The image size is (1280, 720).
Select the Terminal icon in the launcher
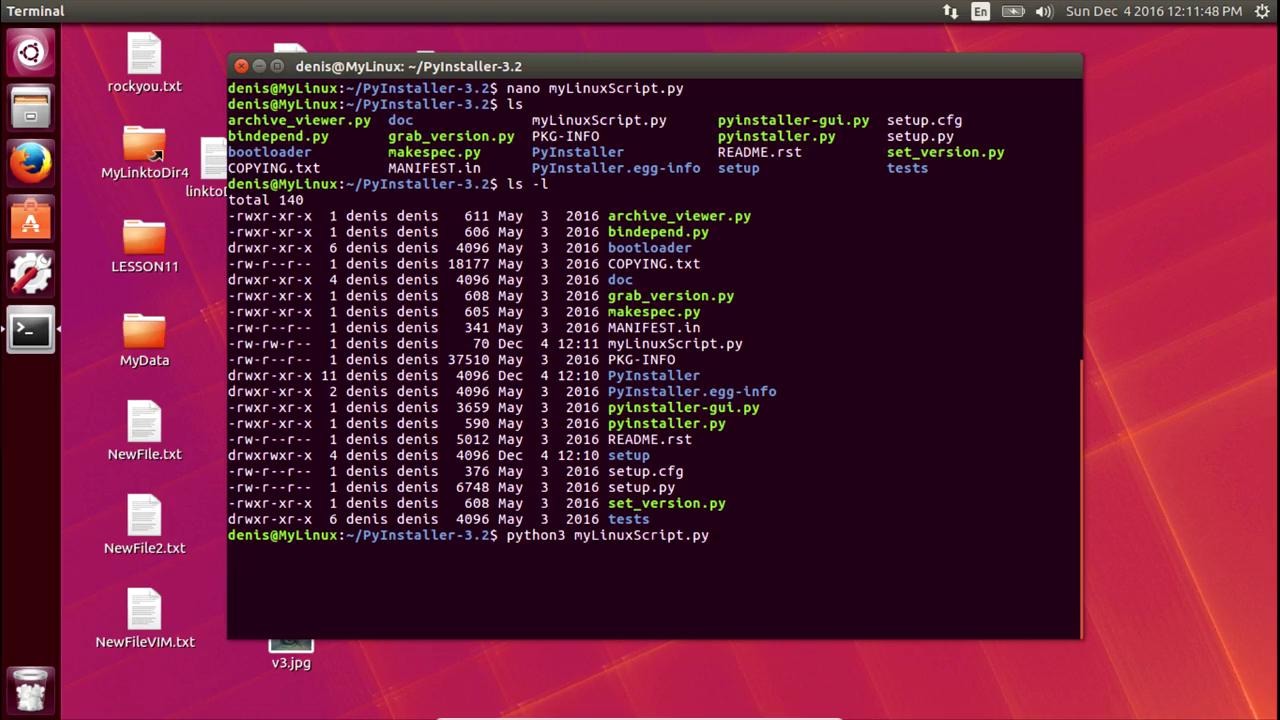coord(30,329)
